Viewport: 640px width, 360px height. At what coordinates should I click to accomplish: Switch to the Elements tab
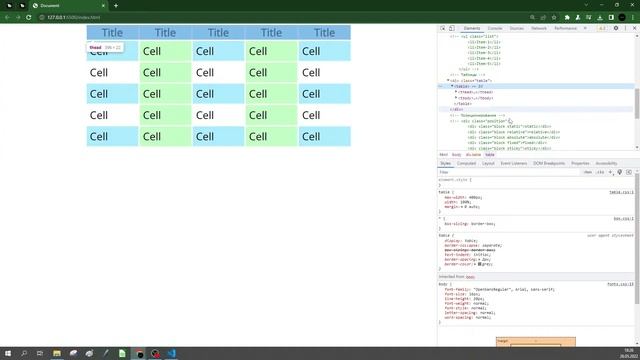coord(472,28)
